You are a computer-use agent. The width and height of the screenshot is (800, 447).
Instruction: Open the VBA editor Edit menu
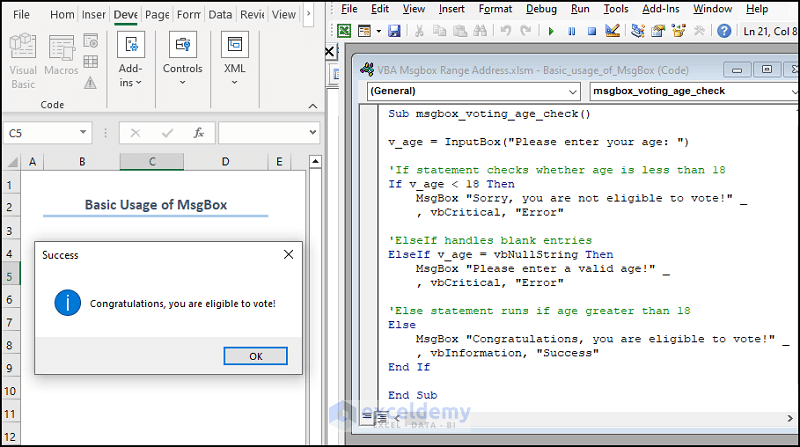[380, 9]
